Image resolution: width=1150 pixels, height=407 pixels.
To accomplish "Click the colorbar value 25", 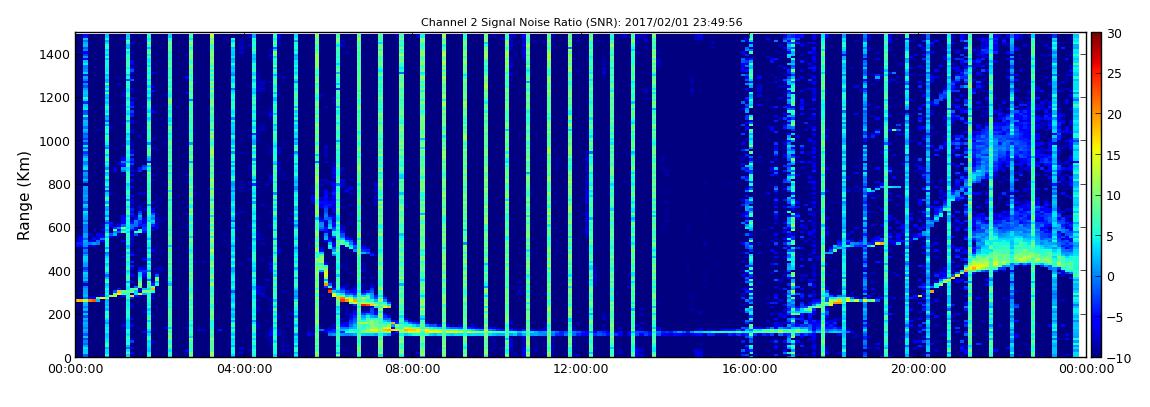I will pos(1115,73).
